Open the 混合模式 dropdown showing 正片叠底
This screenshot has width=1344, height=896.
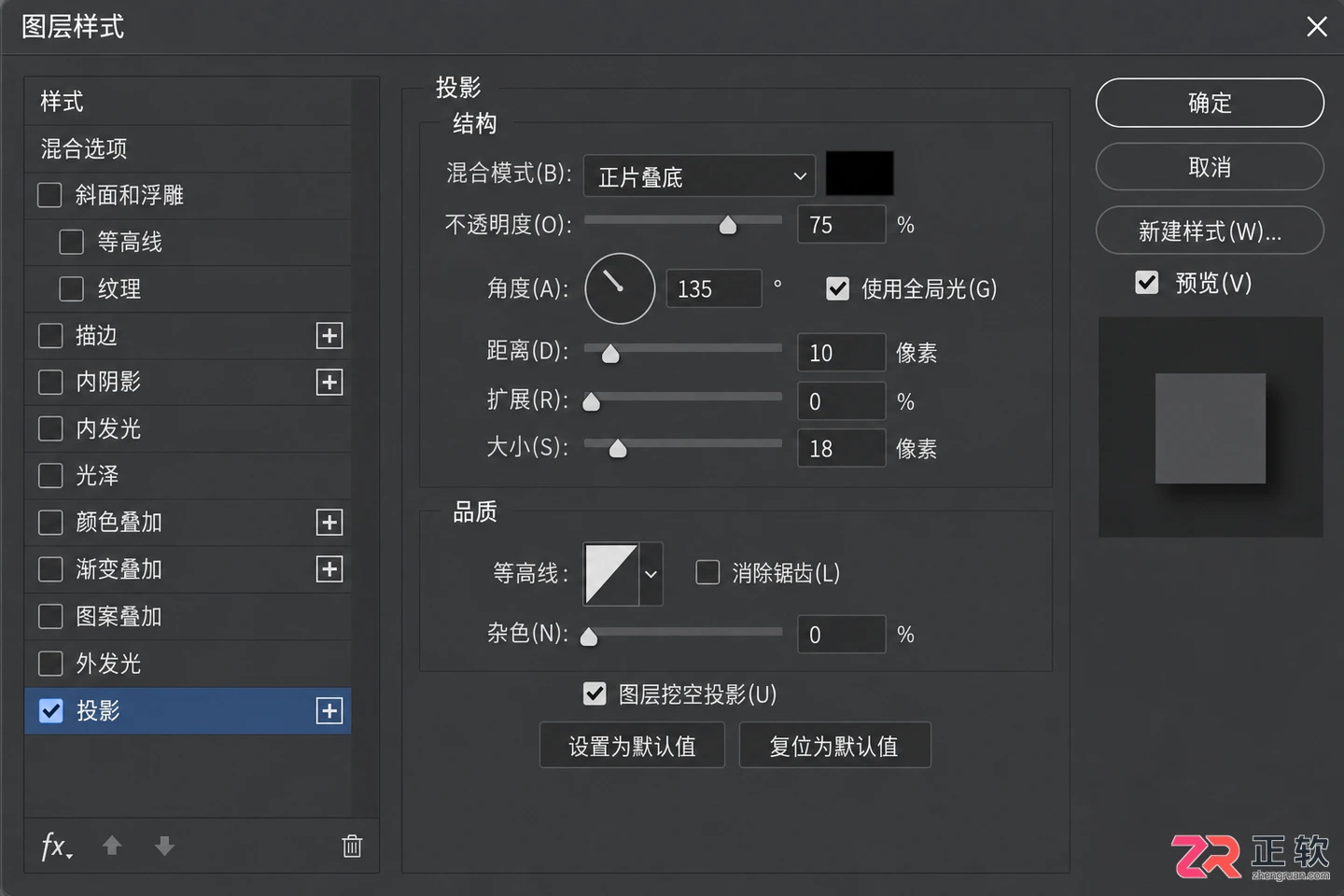click(x=699, y=176)
